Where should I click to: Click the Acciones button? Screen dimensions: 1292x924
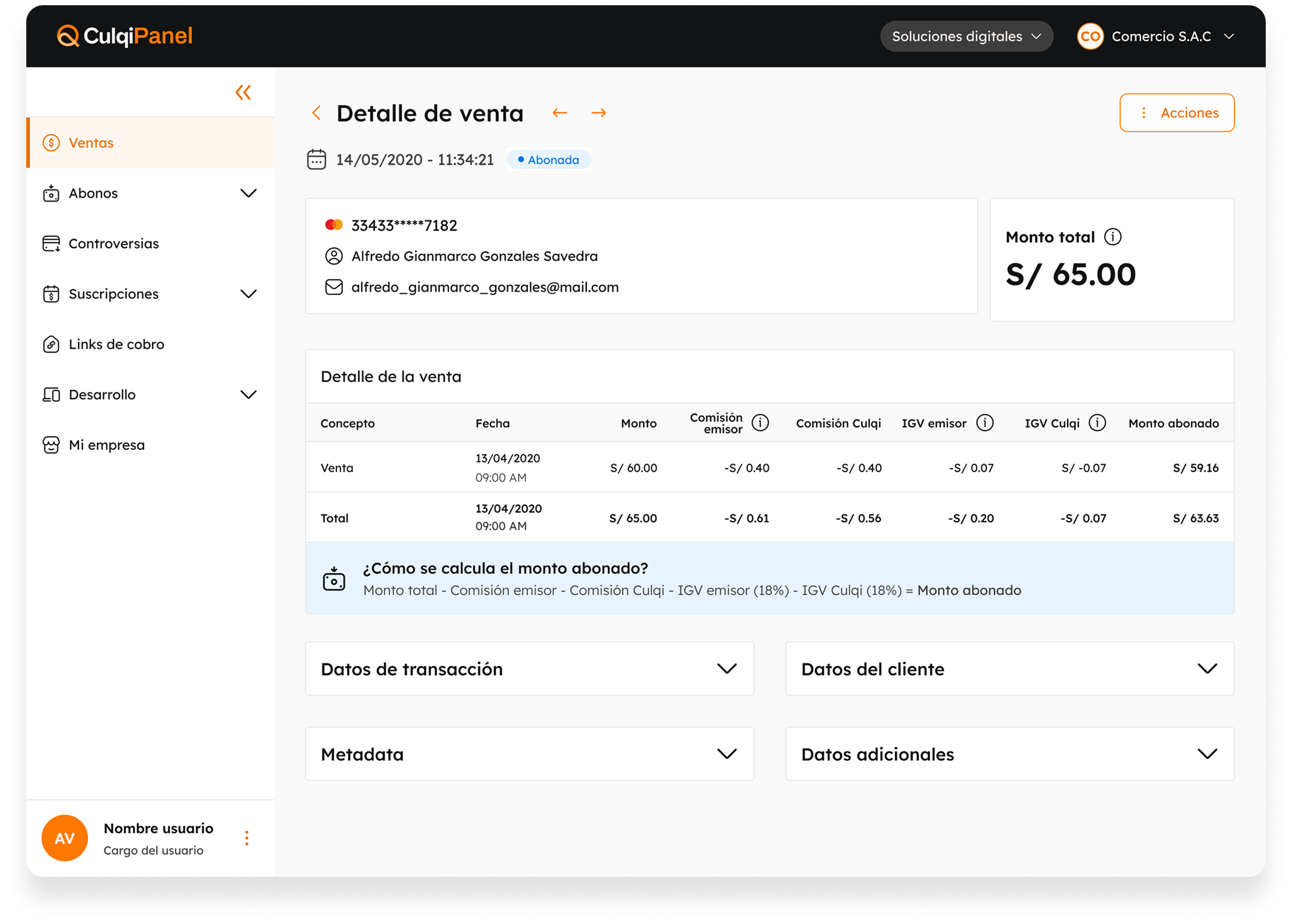click(1176, 113)
